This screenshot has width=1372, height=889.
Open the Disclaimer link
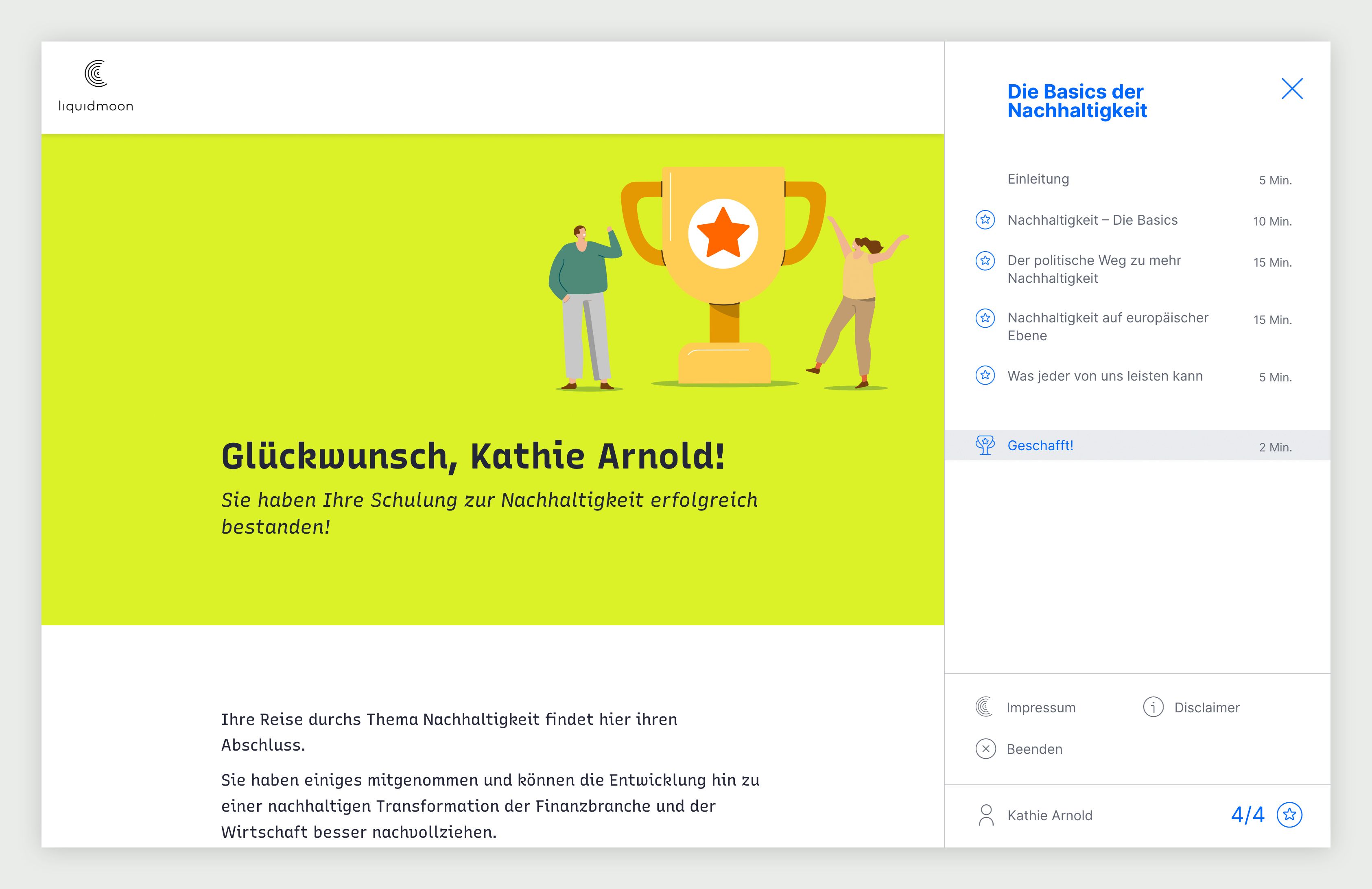coord(1206,708)
